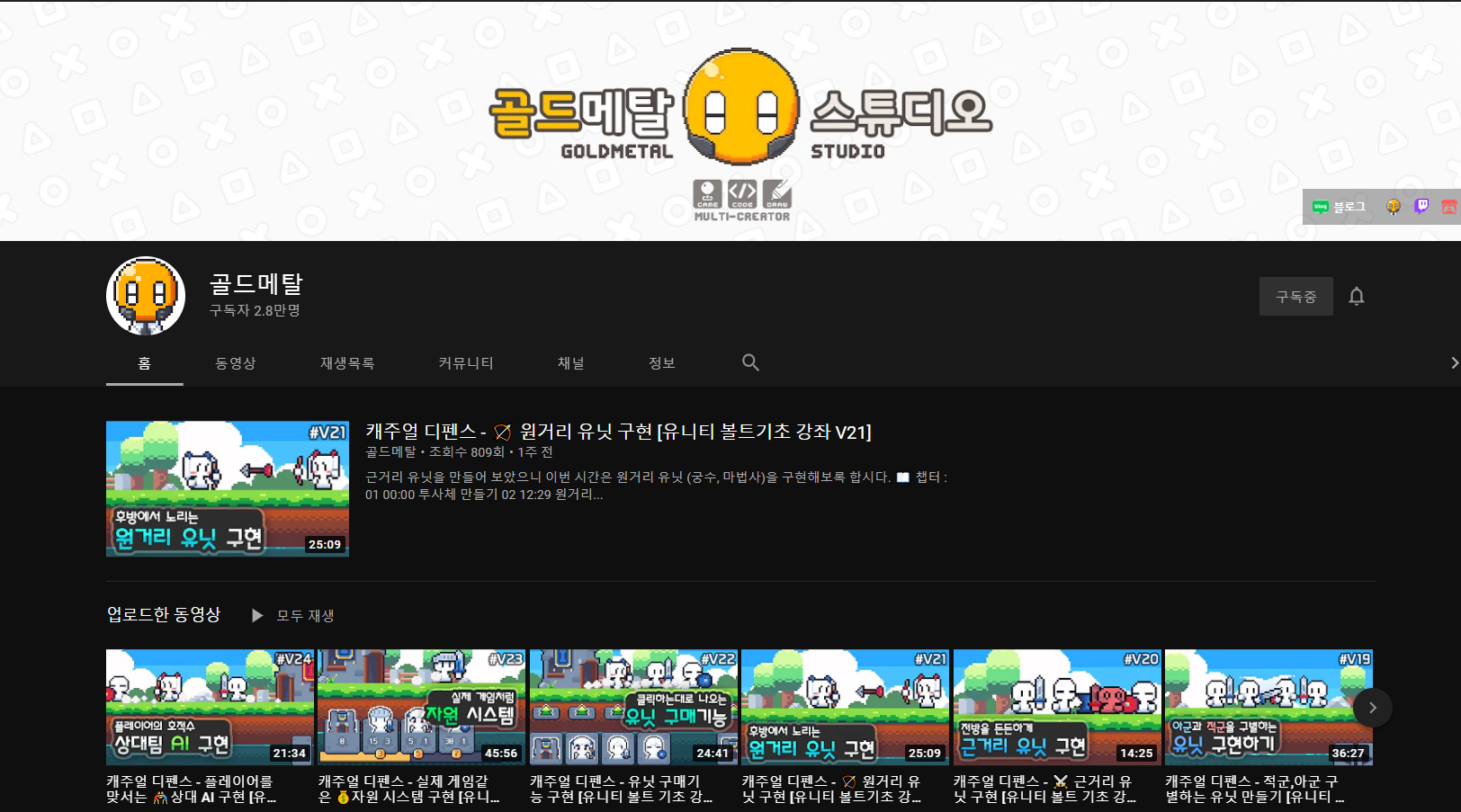This screenshot has width=1461, height=812.
Task: Switch to the 동영상 tab
Action: point(236,363)
